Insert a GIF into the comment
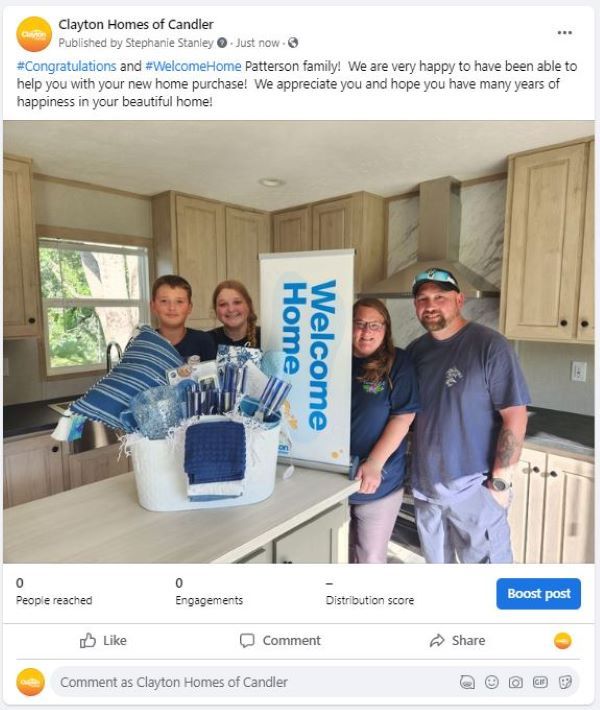Viewport: 600px width, 710px height. [540, 682]
